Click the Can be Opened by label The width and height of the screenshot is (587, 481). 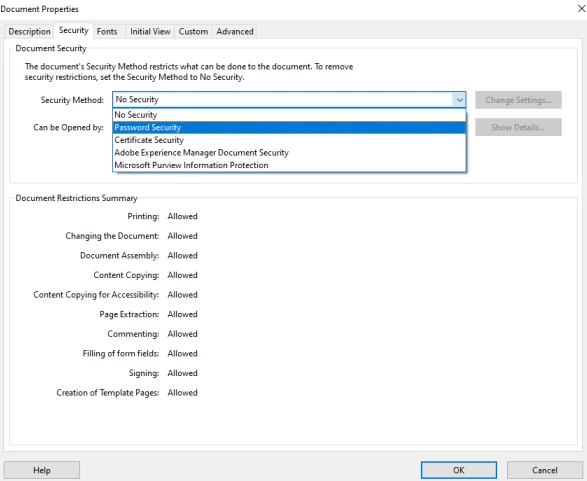tap(68, 128)
